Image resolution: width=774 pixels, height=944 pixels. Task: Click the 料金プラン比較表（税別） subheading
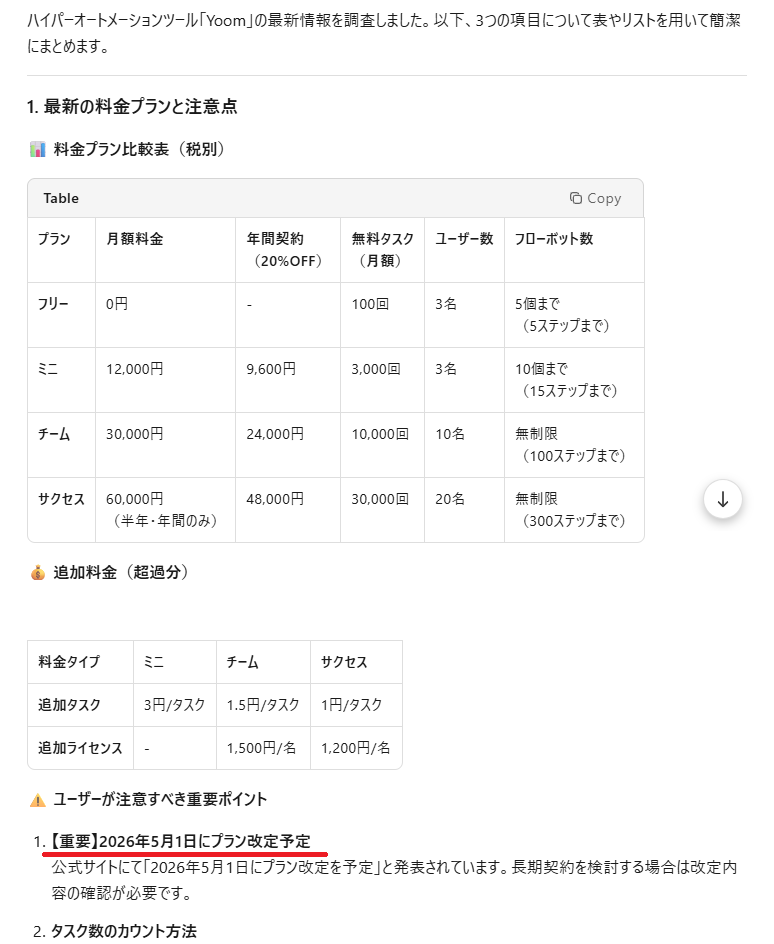click(139, 149)
